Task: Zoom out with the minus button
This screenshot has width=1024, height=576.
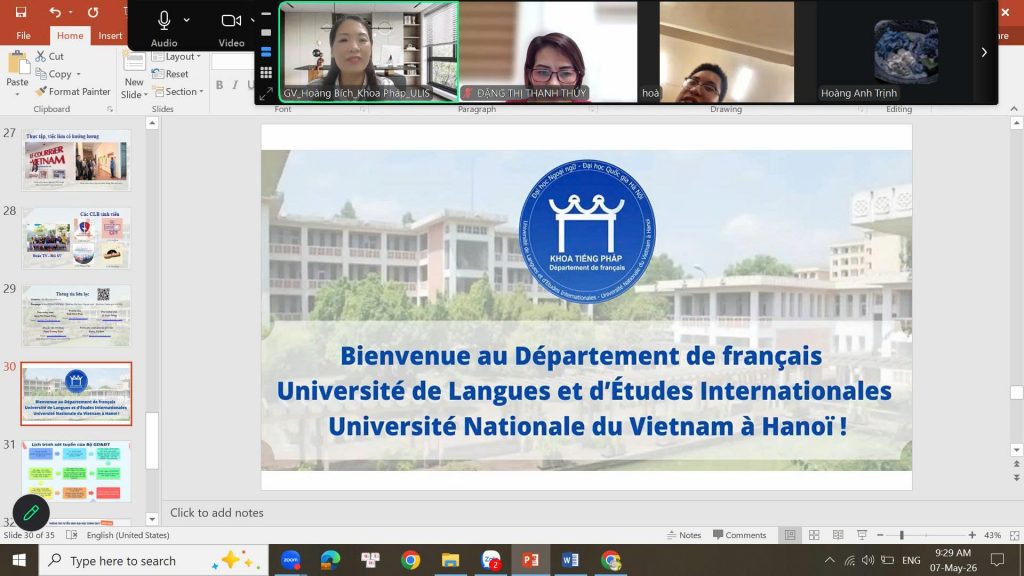Action: coord(880,535)
